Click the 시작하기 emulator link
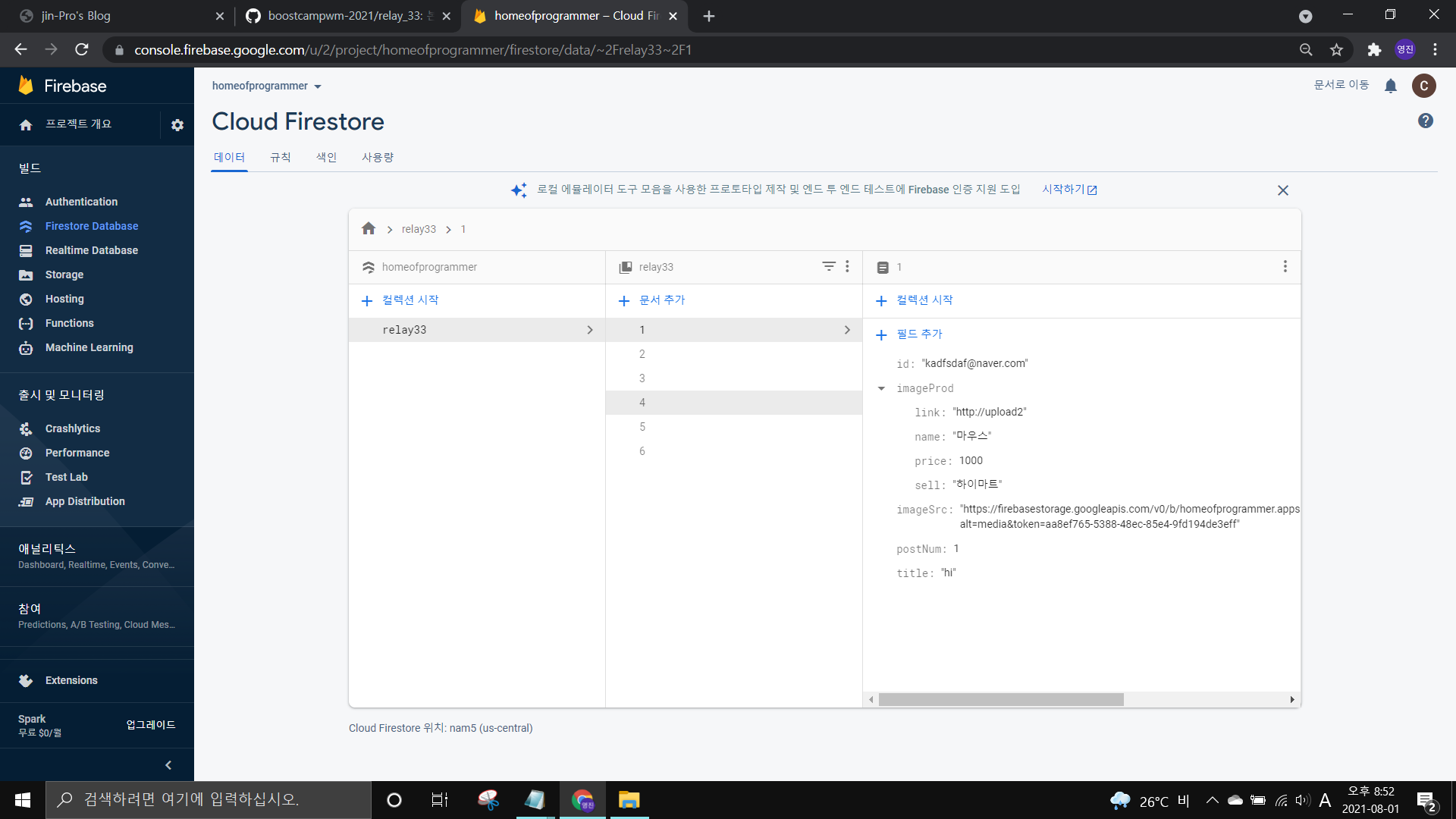Image resolution: width=1456 pixels, height=819 pixels. (x=1064, y=190)
